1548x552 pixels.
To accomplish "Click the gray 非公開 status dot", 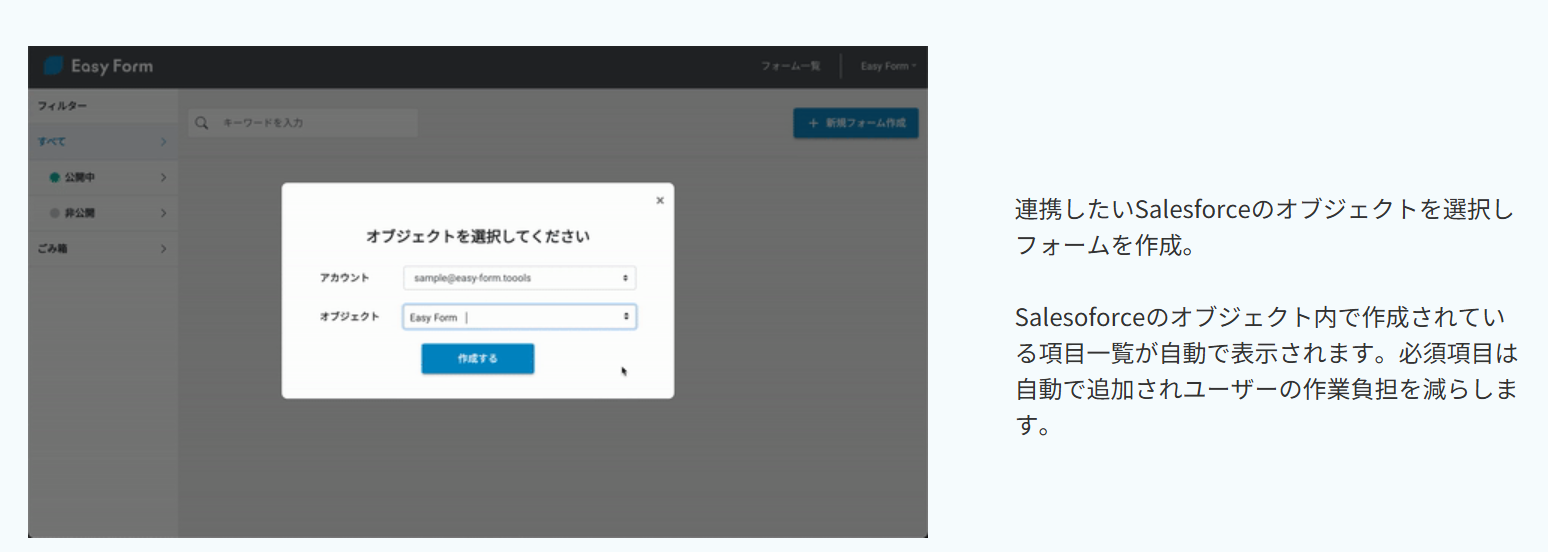I will coord(55,213).
